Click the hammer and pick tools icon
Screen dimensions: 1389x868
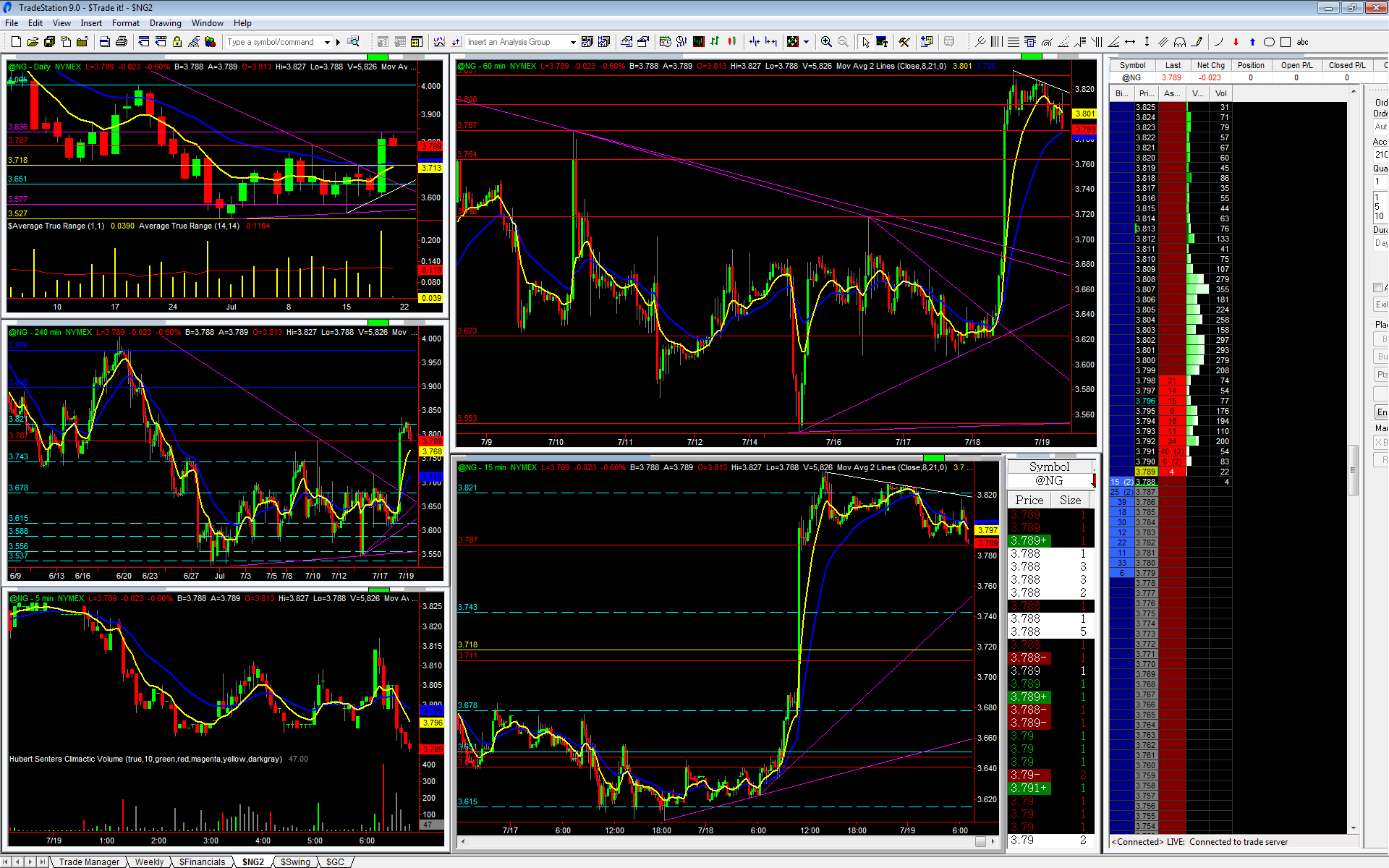904,42
